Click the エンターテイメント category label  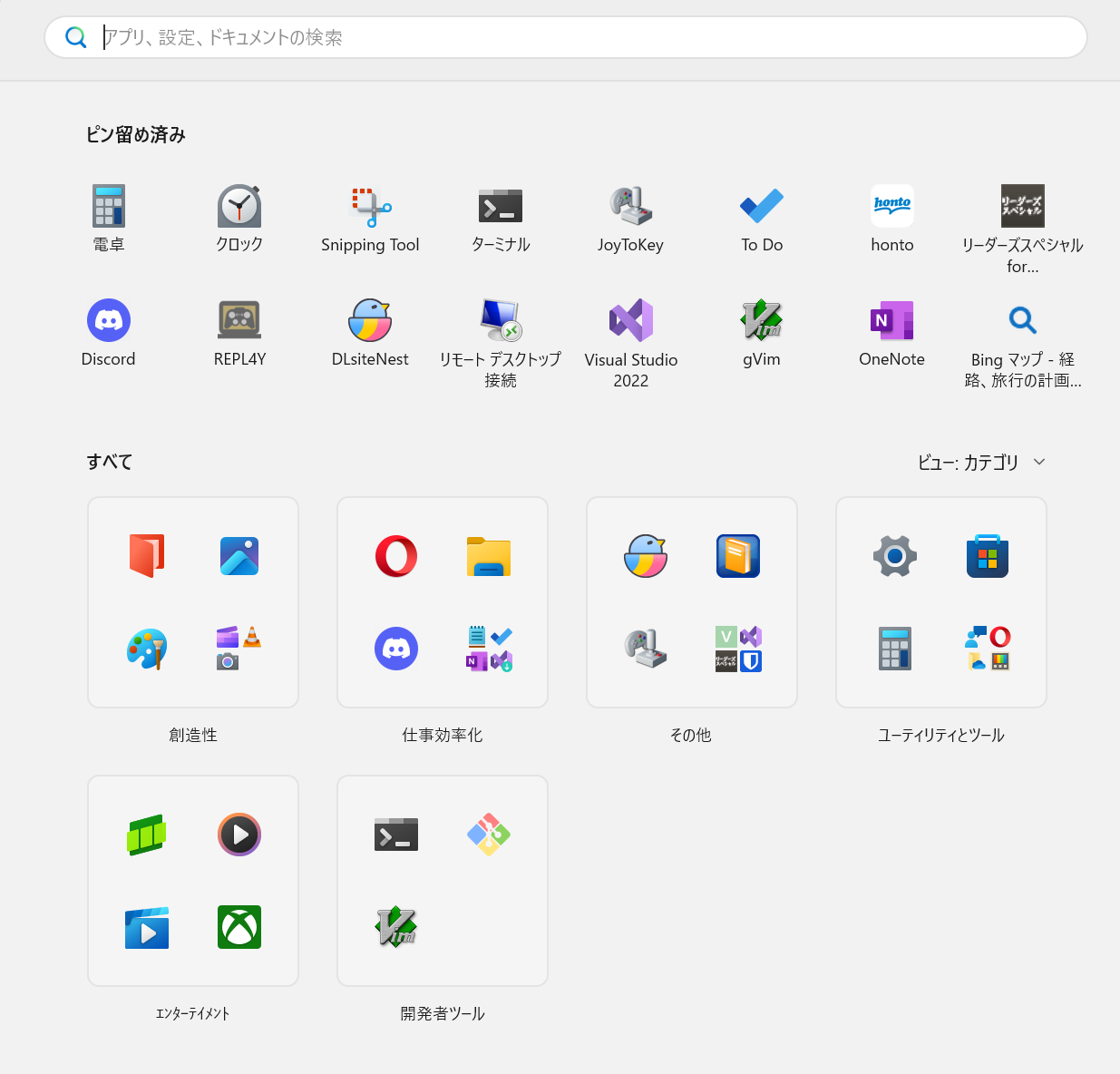193,1014
